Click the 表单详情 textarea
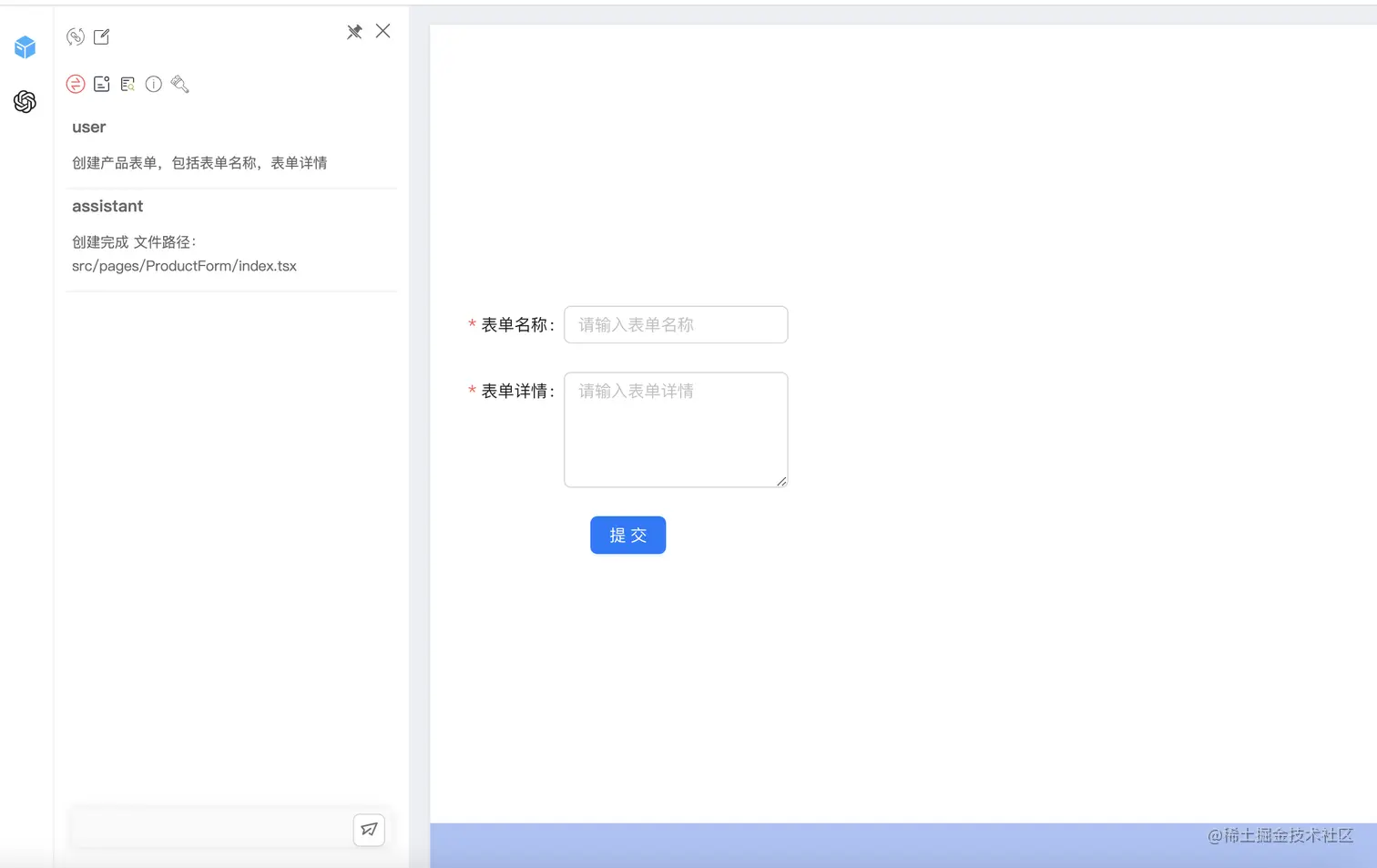The height and width of the screenshot is (868, 1377). pyautogui.click(x=675, y=429)
